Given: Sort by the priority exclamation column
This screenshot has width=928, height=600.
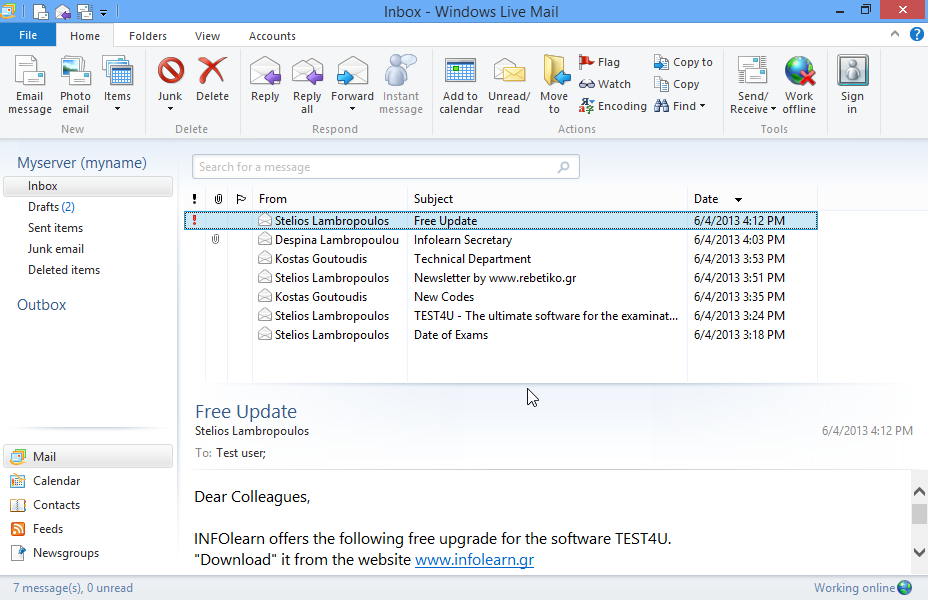Looking at the screenshot, I should click(195, 199).
